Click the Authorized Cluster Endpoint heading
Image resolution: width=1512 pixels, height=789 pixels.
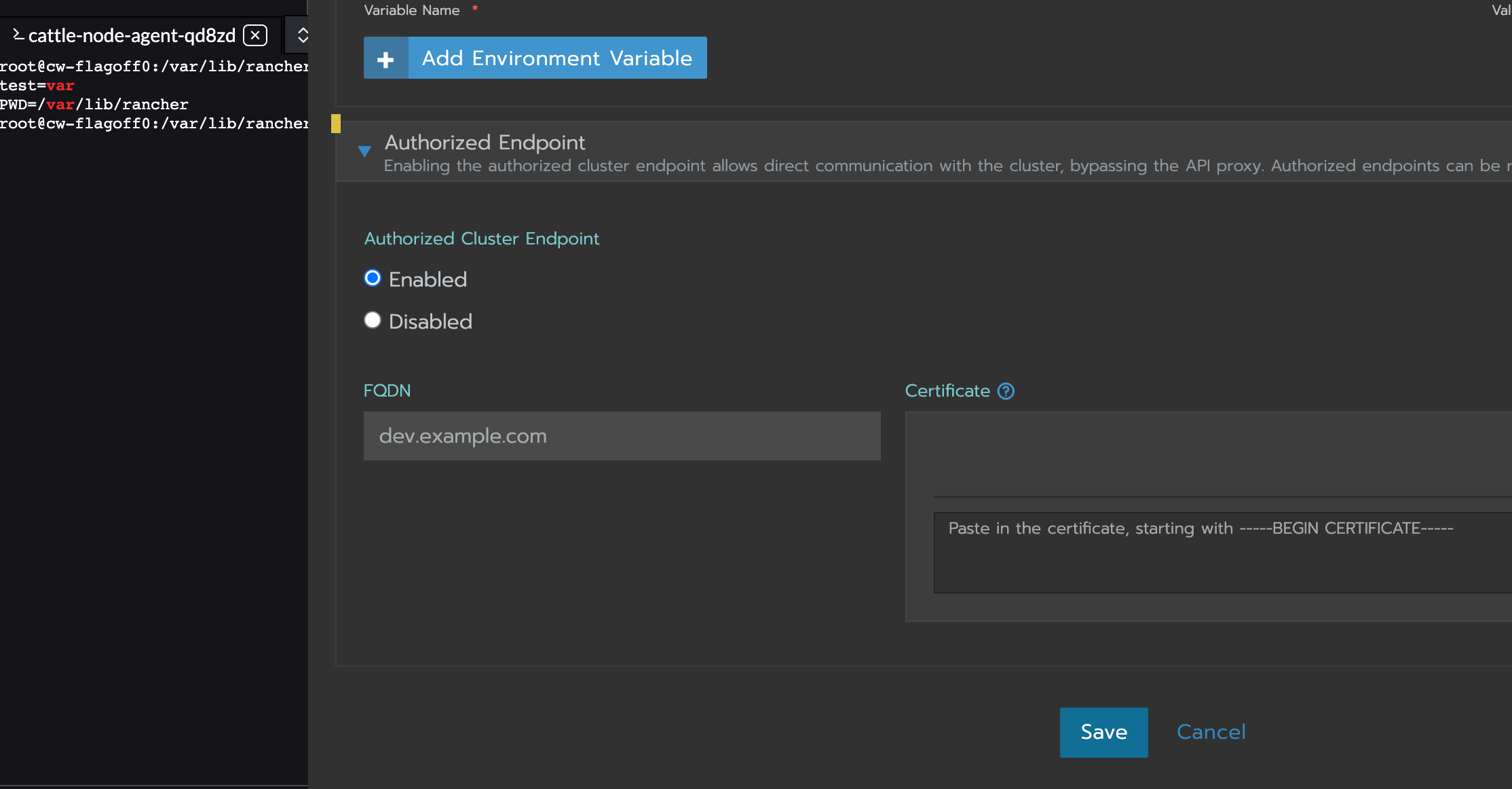(481, 239)
